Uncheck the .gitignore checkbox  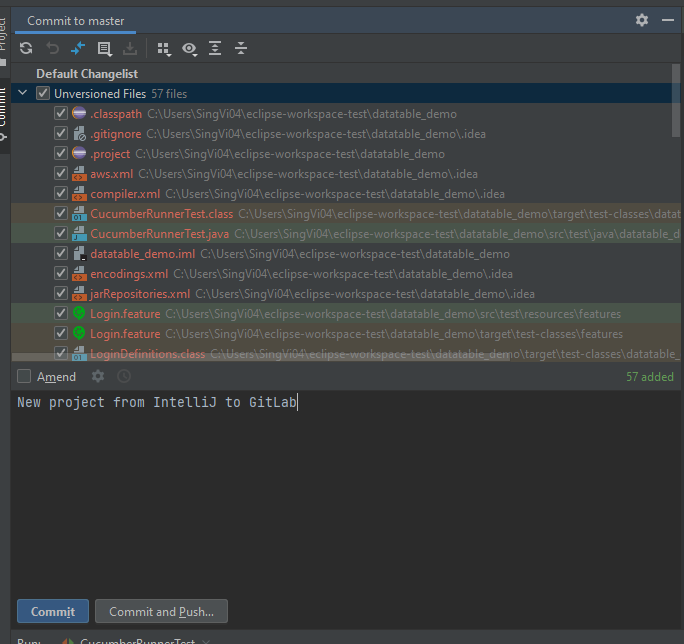(x=61, y=134)
